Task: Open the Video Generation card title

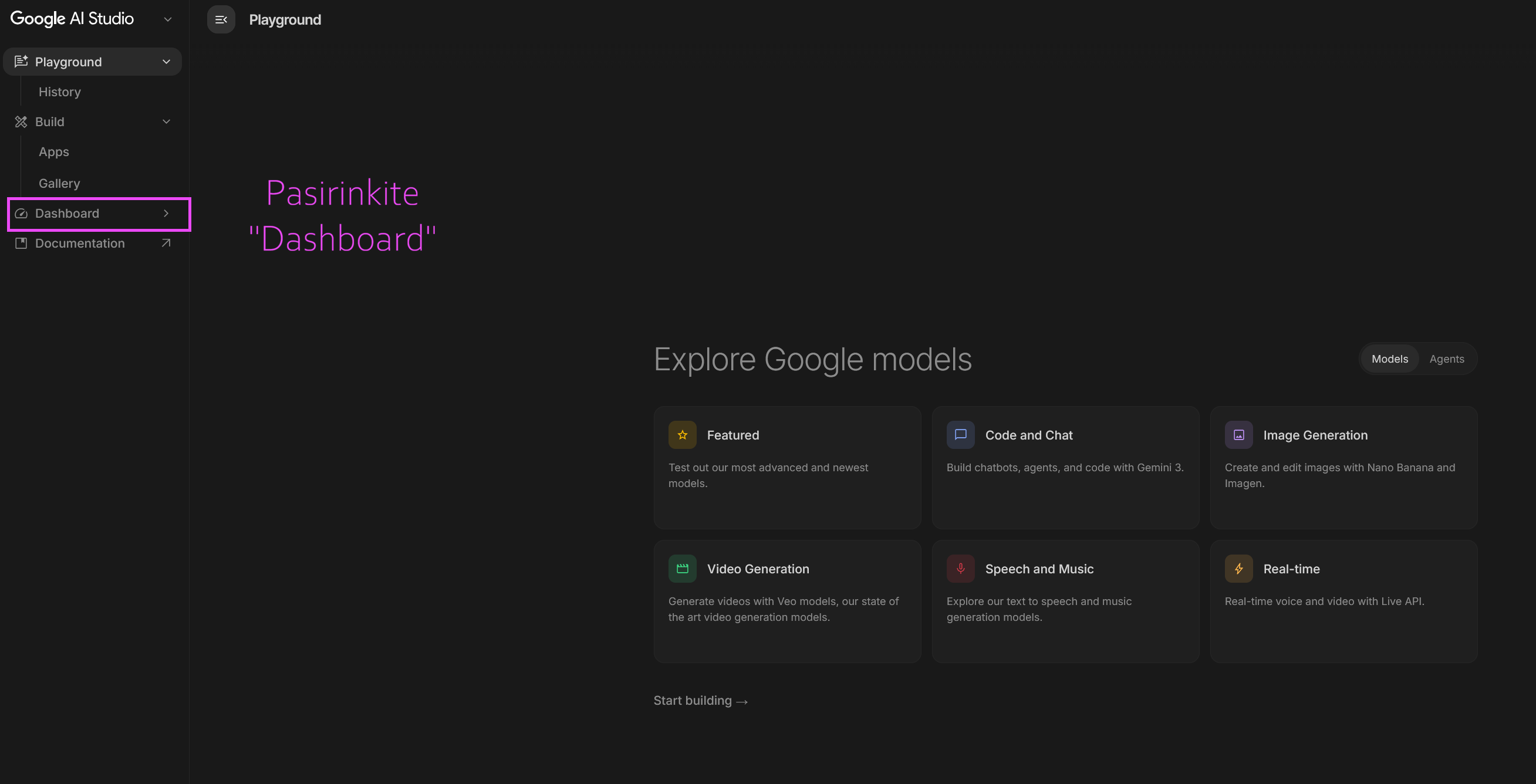Action: pyautogui.click(x=758, y=569)
